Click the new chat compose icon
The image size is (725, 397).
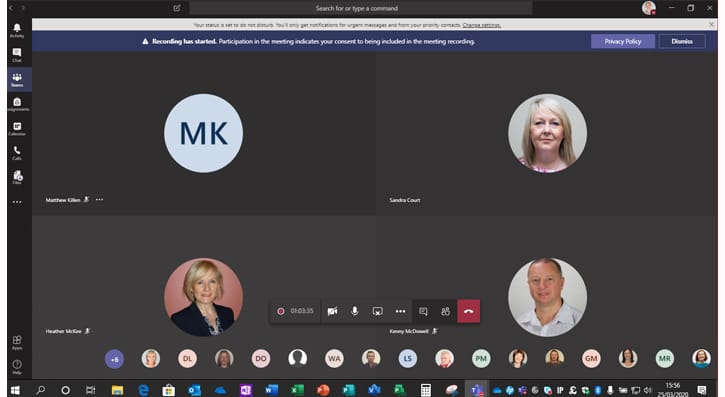click(x=177, y=8)
